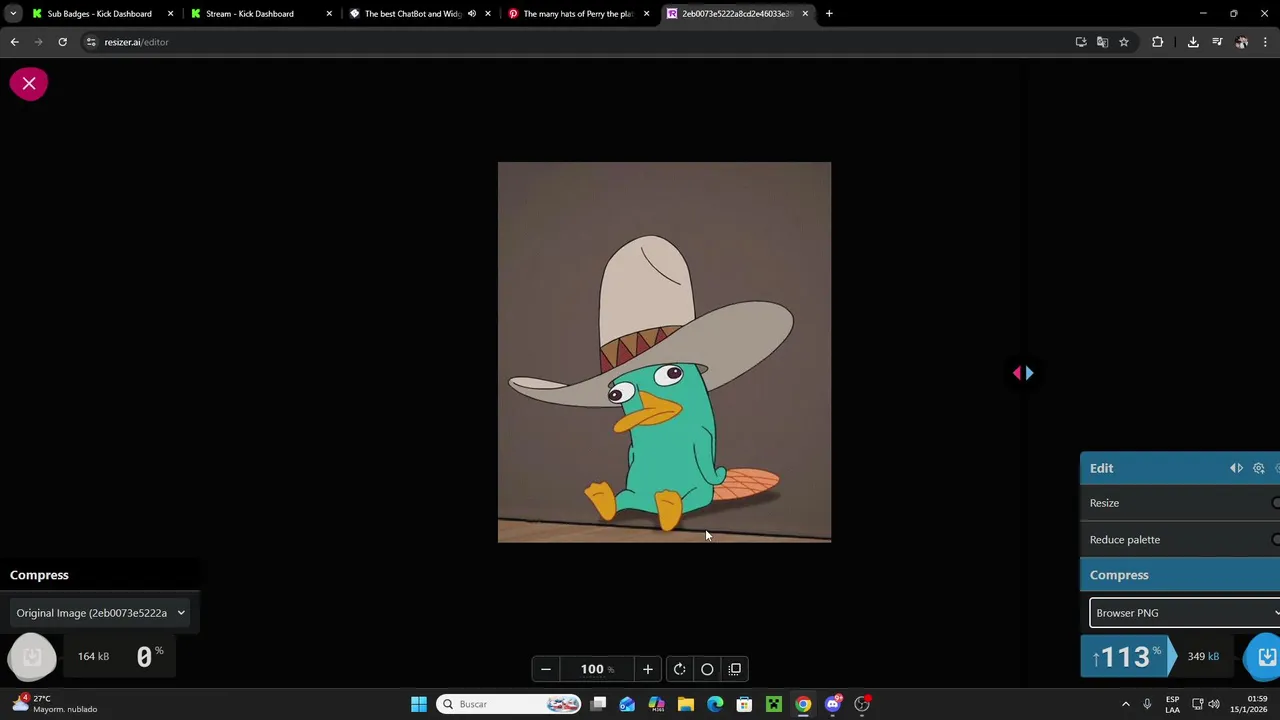This screenshot has height=720, width=1280.
Task: Click the right Compress section header
Action: pyautogui.click(x=1180, y=575)
